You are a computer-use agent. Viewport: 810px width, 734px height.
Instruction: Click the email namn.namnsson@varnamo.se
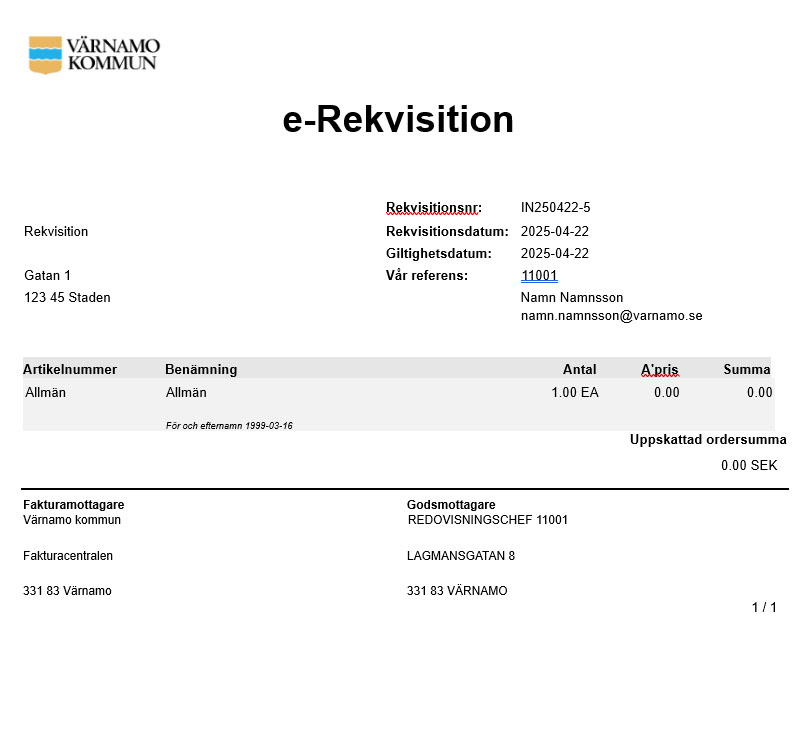(x=612, y=316)
